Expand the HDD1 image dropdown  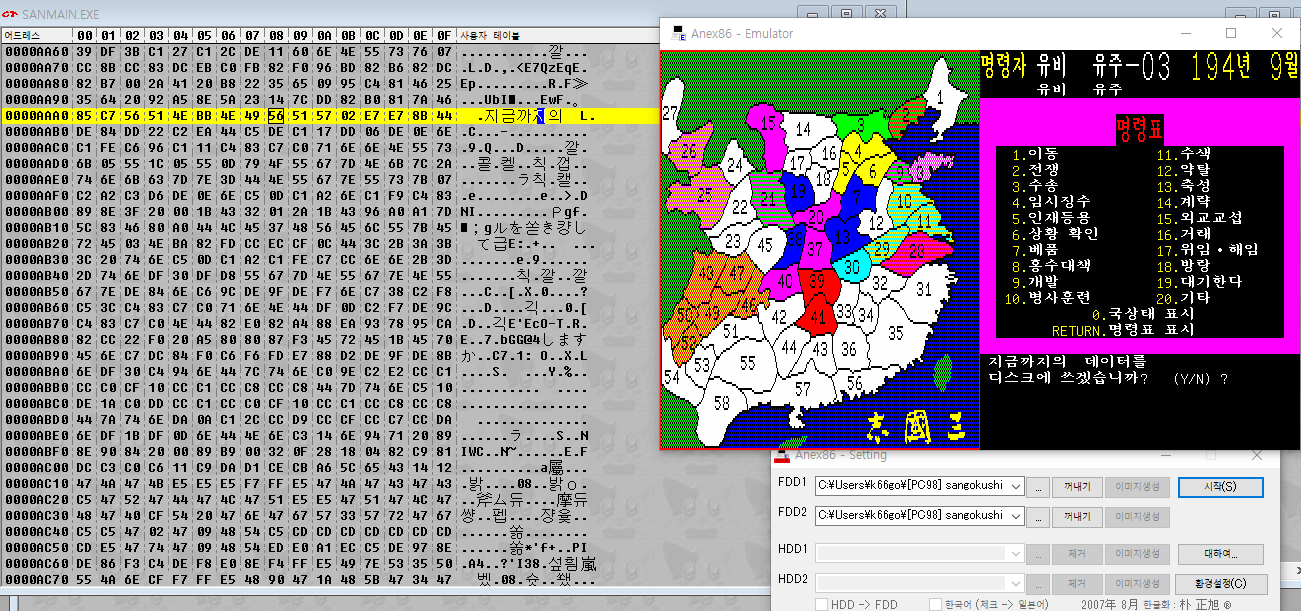tap(1017, 553)
